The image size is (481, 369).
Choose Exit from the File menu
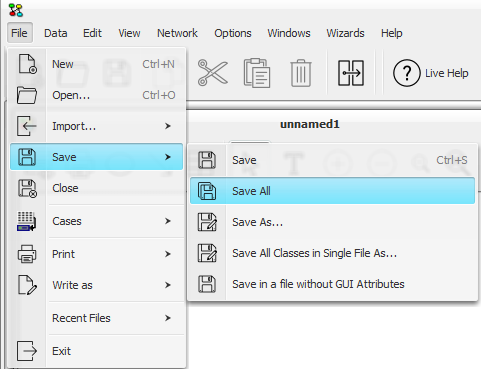coord(97,351)
